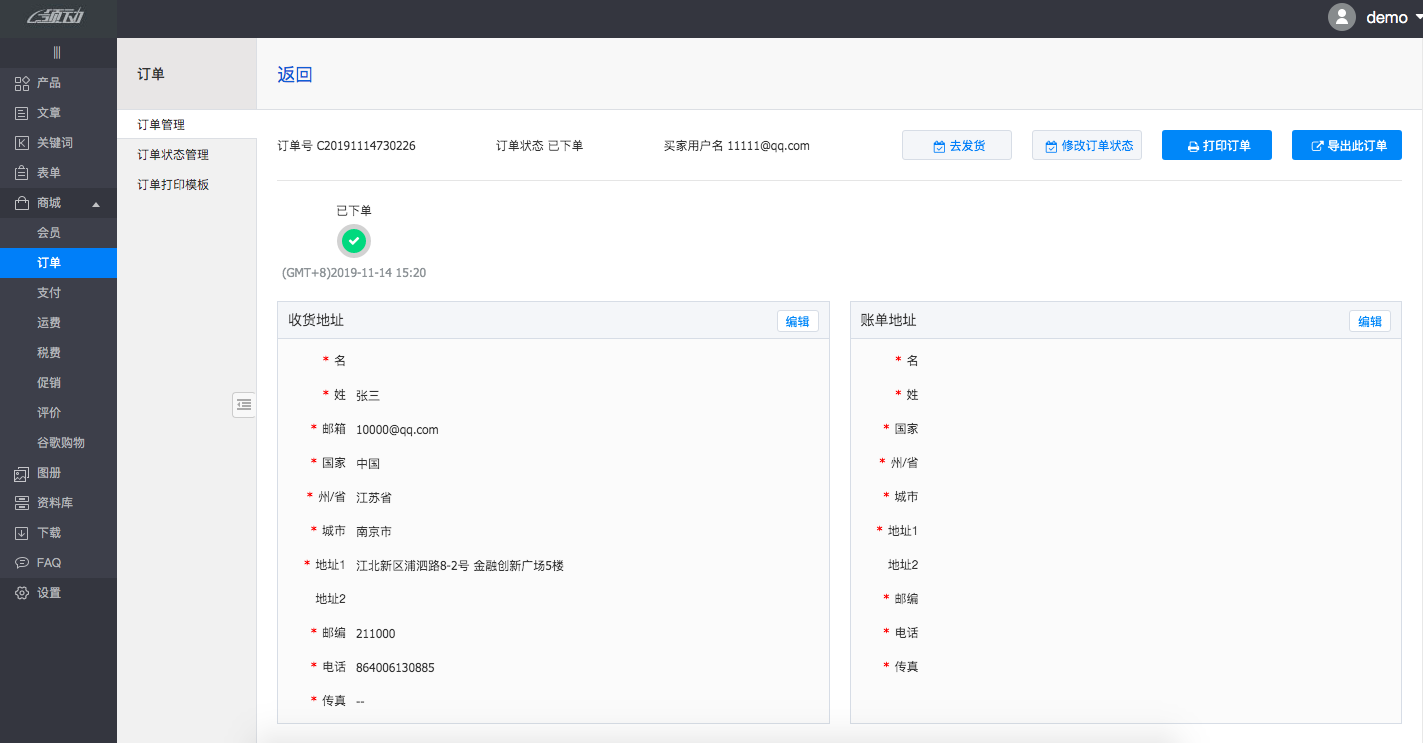Click the 关键词 keywords icon in sidebar
Image resolution: width=1423 pixels, height=743 pixels.
tap(22, 143)
